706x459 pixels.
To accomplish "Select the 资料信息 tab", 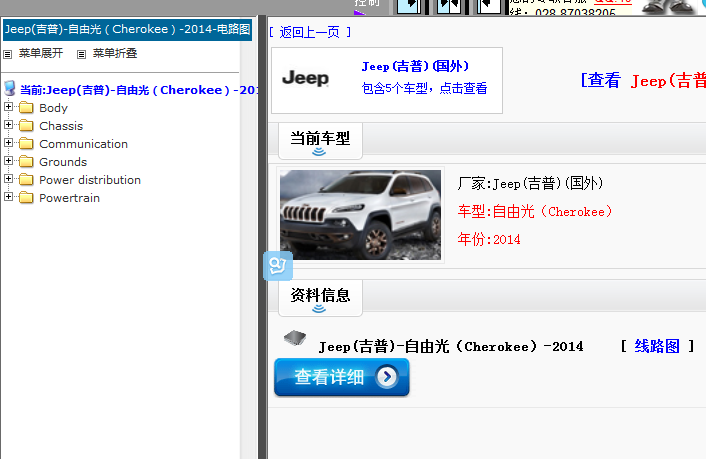I will pyautogui.click(x=320, y=298).
